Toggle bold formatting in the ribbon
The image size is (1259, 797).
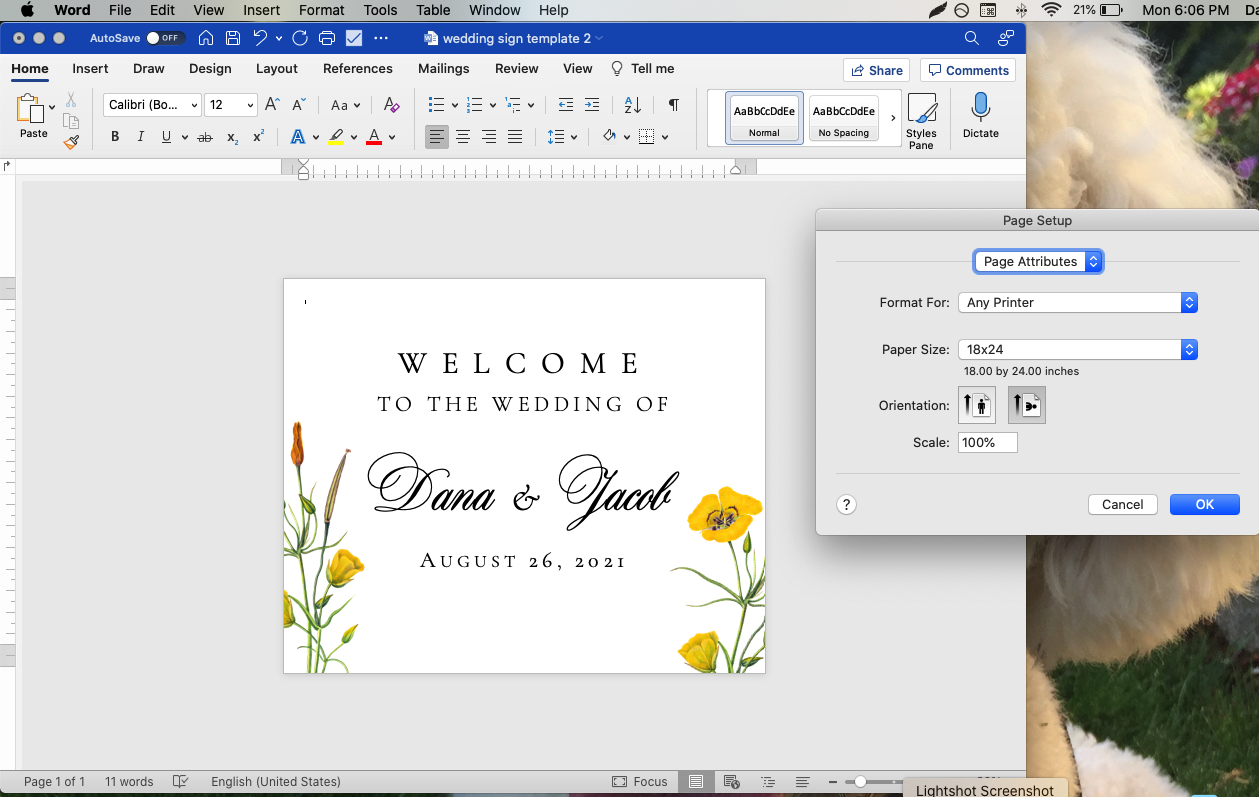click(x=114, y=136)
